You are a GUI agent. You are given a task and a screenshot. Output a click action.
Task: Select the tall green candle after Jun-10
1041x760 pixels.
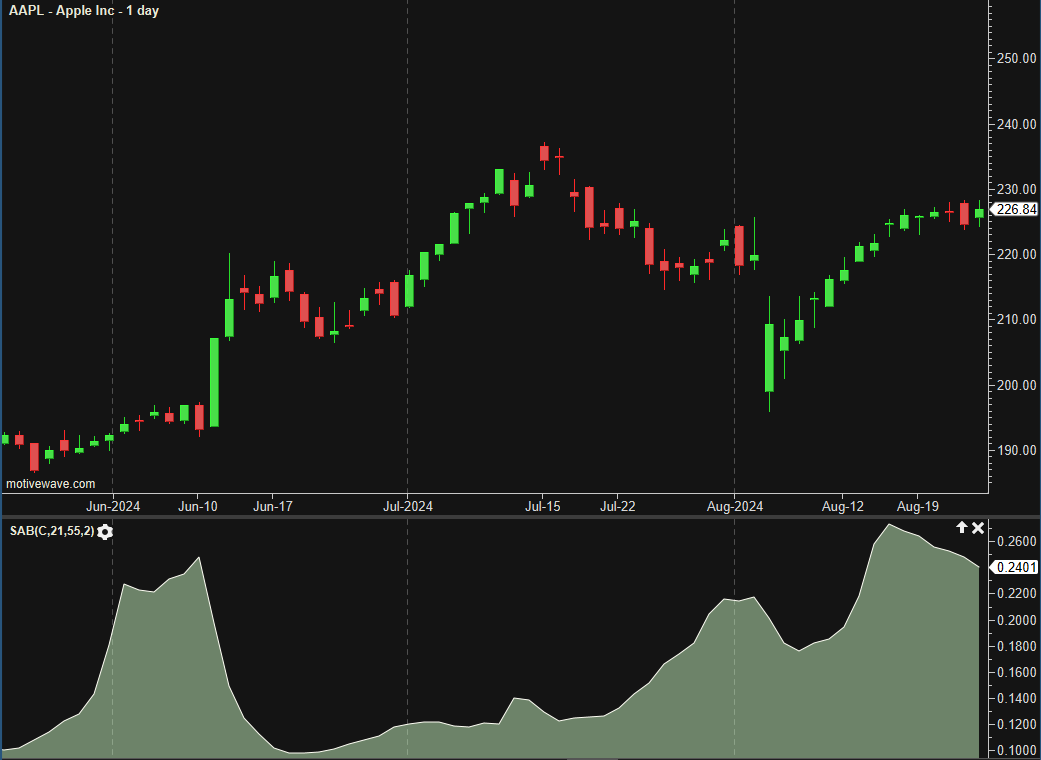click(214, 382)
